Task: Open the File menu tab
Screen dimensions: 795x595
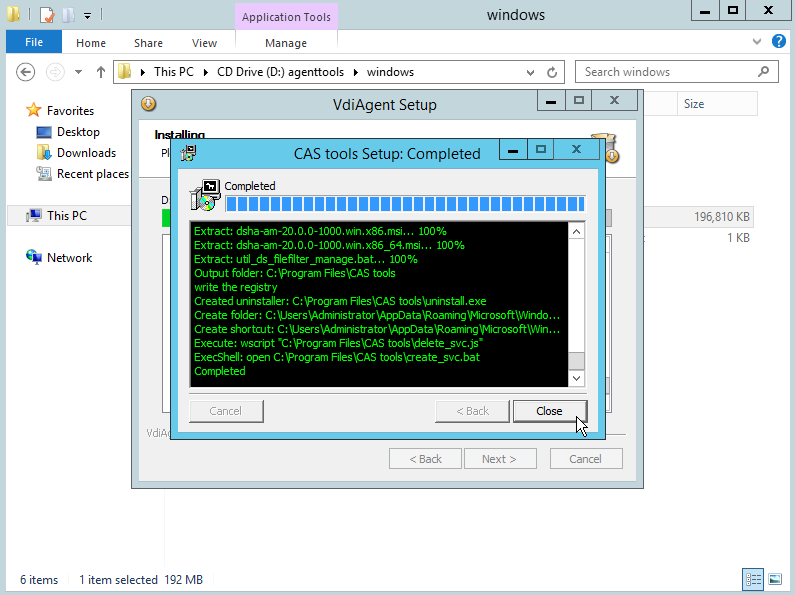Action: 34,42
